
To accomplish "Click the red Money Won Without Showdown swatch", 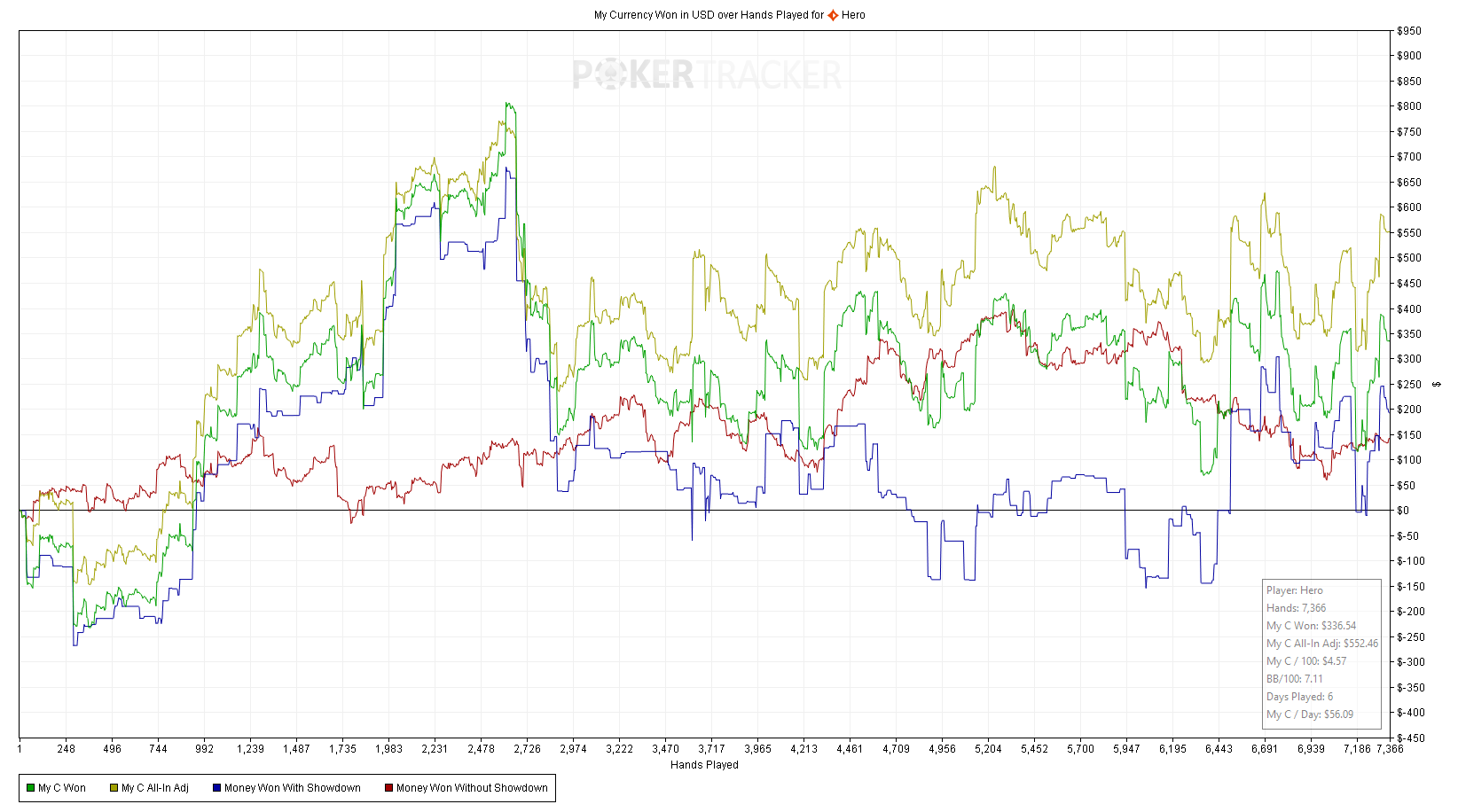I will pos(388,788).
